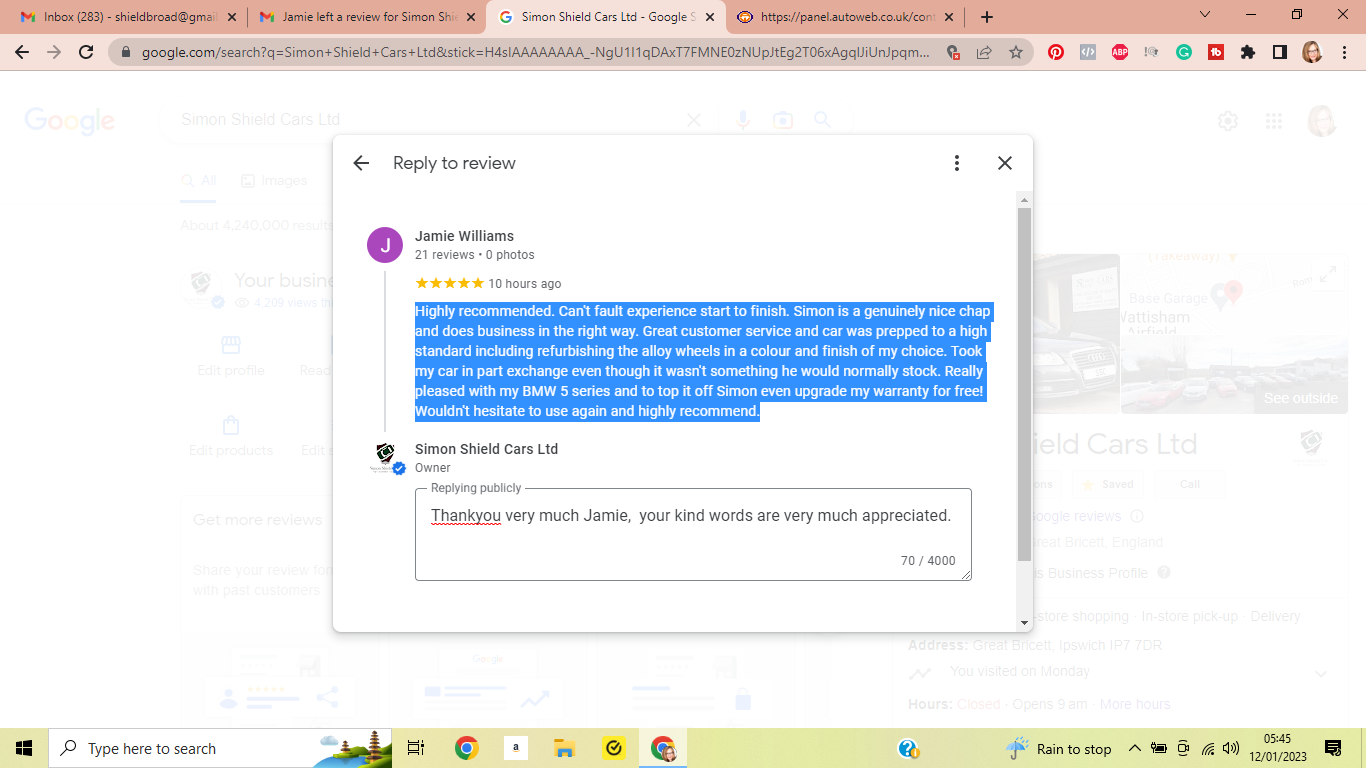The width and height of the screenshot is (1366, 768).
Task: Open Google apps grid
Action: coord(1274,121)
